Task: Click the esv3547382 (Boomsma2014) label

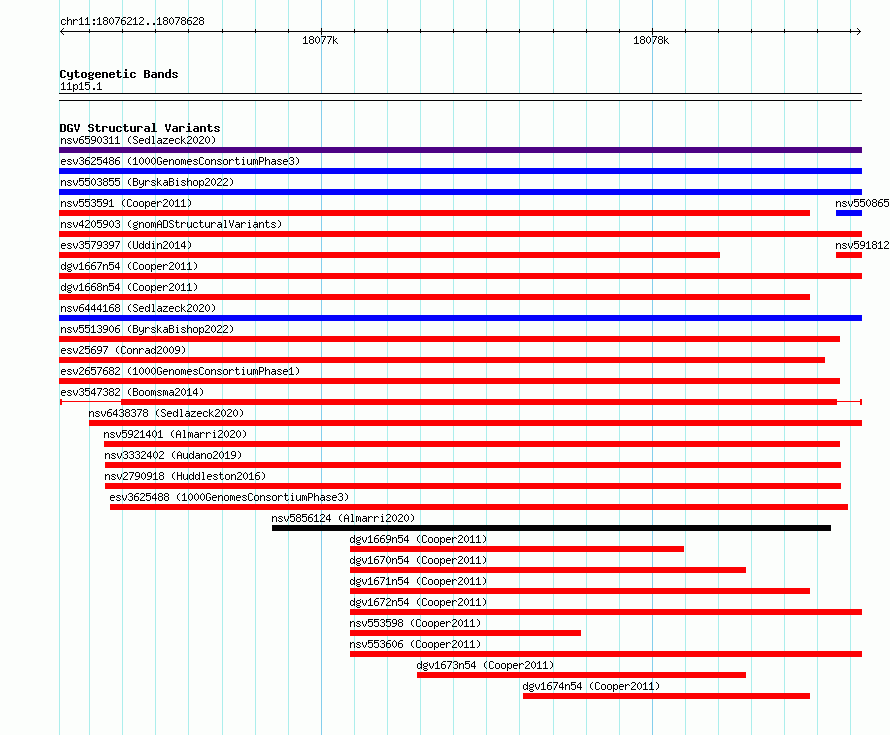Action: pyautogui.click(x=132, y=392)
